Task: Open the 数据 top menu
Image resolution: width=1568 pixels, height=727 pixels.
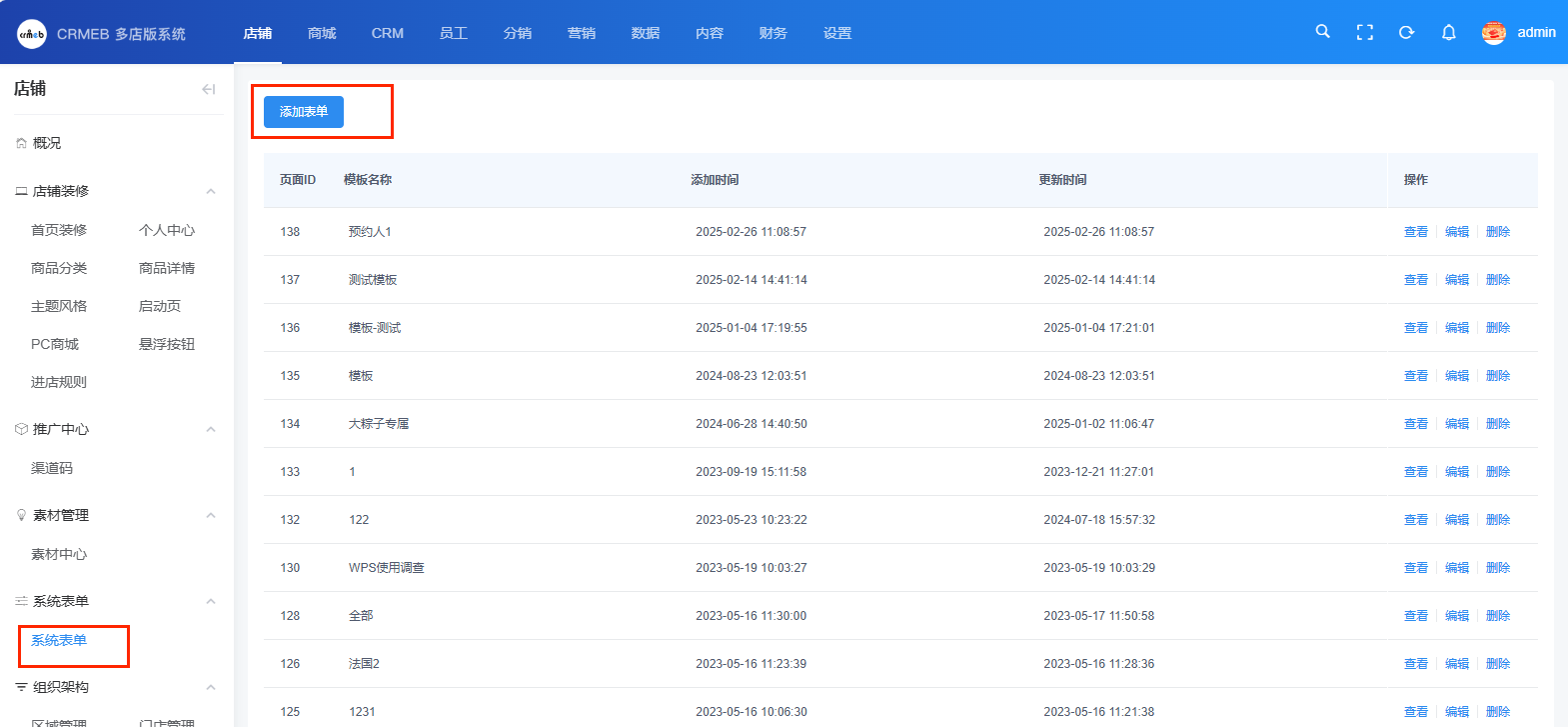Action: point(646,33)
